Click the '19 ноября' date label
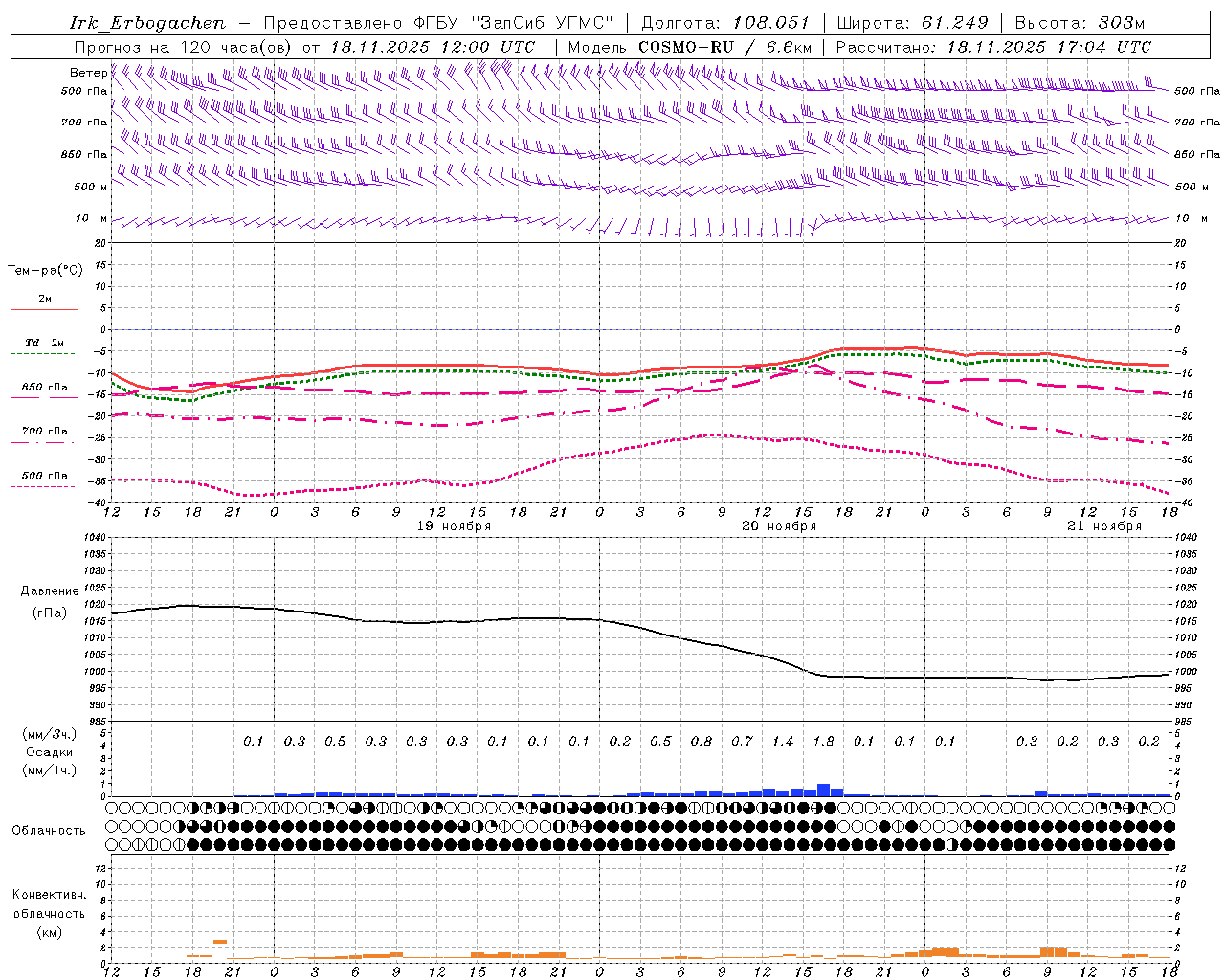This screenshot has height=980, width=1225. 454,526
